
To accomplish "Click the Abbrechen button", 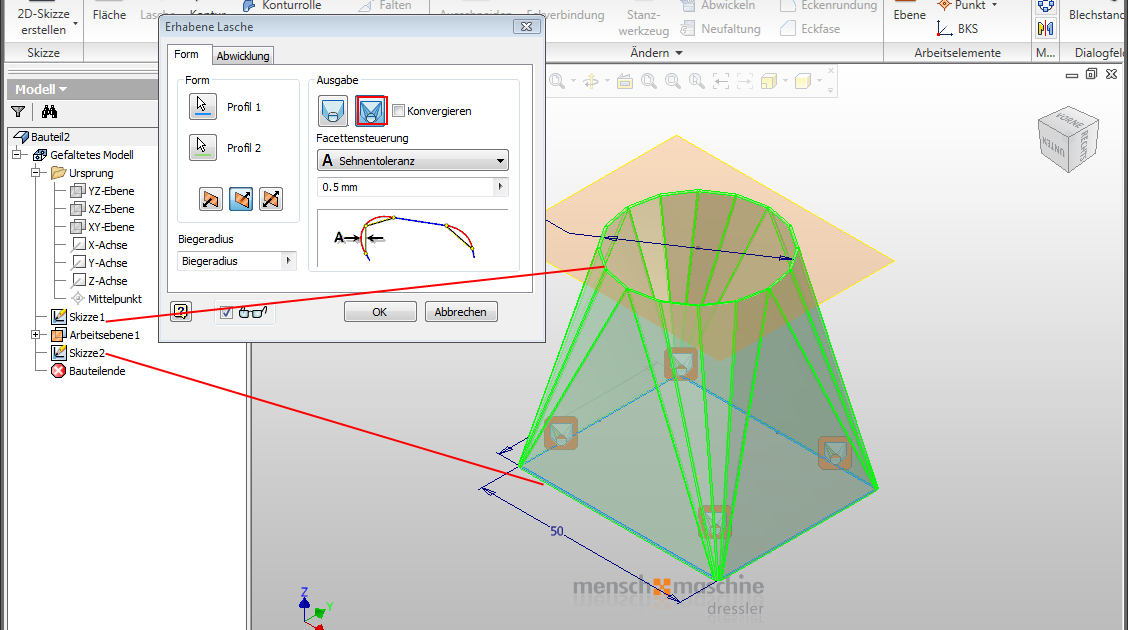I will [x=461, y=312].
